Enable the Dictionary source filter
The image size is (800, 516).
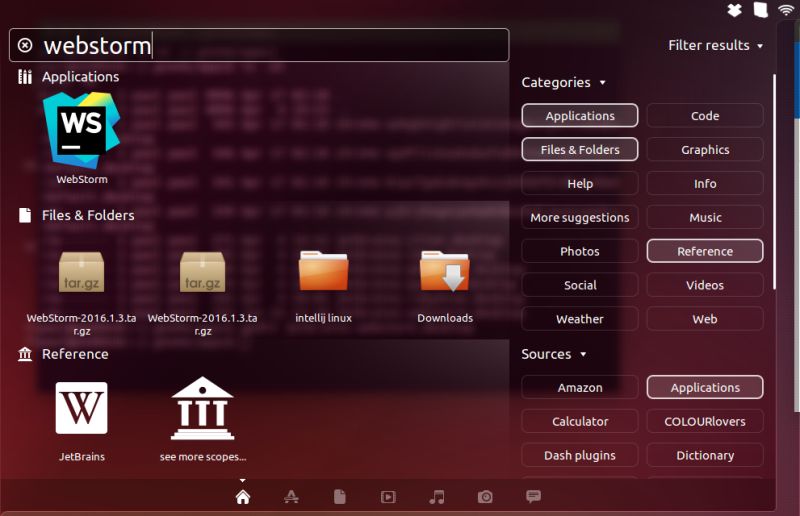[x=705, y=455]
